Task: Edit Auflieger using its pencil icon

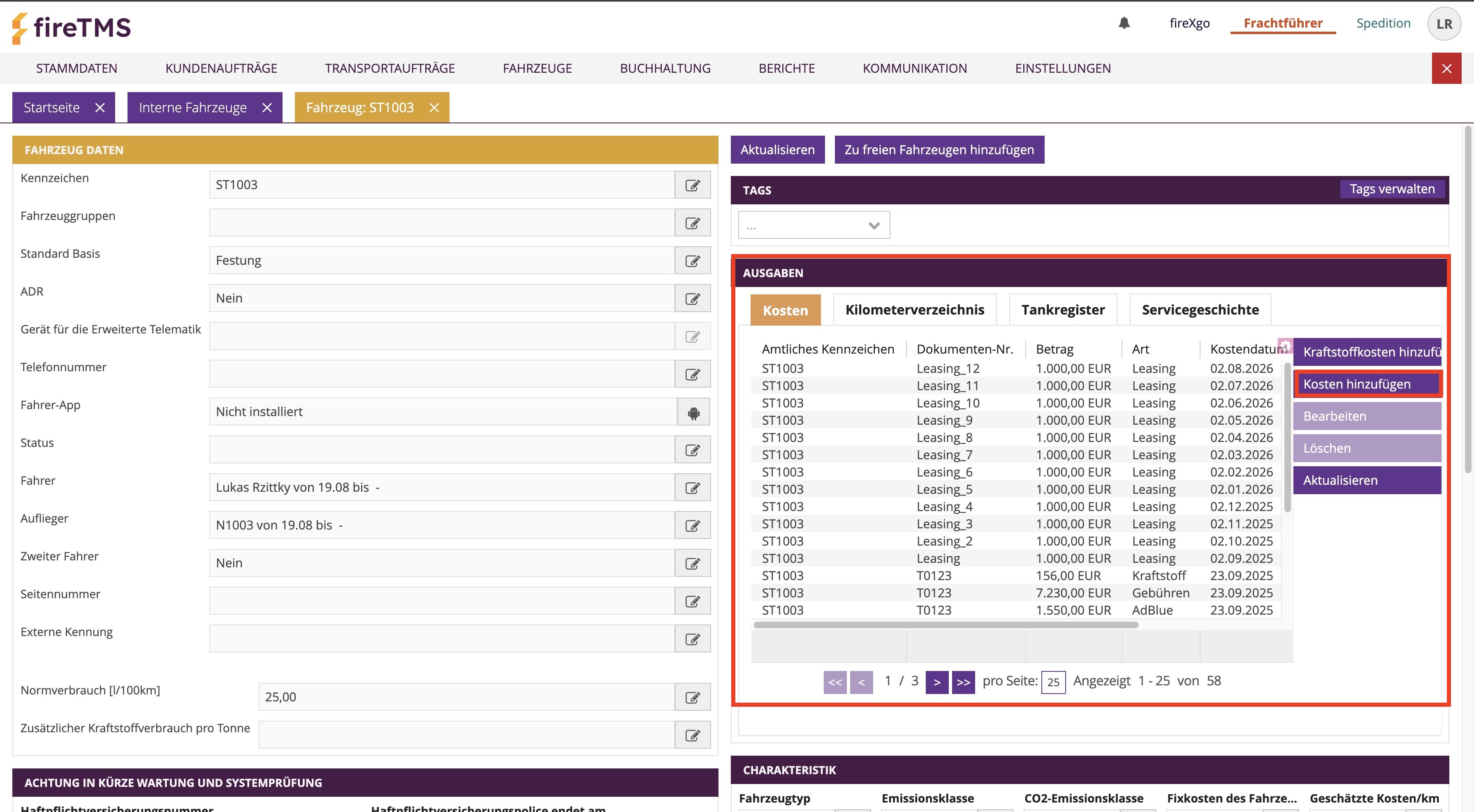Action: [x=692, y=525]
